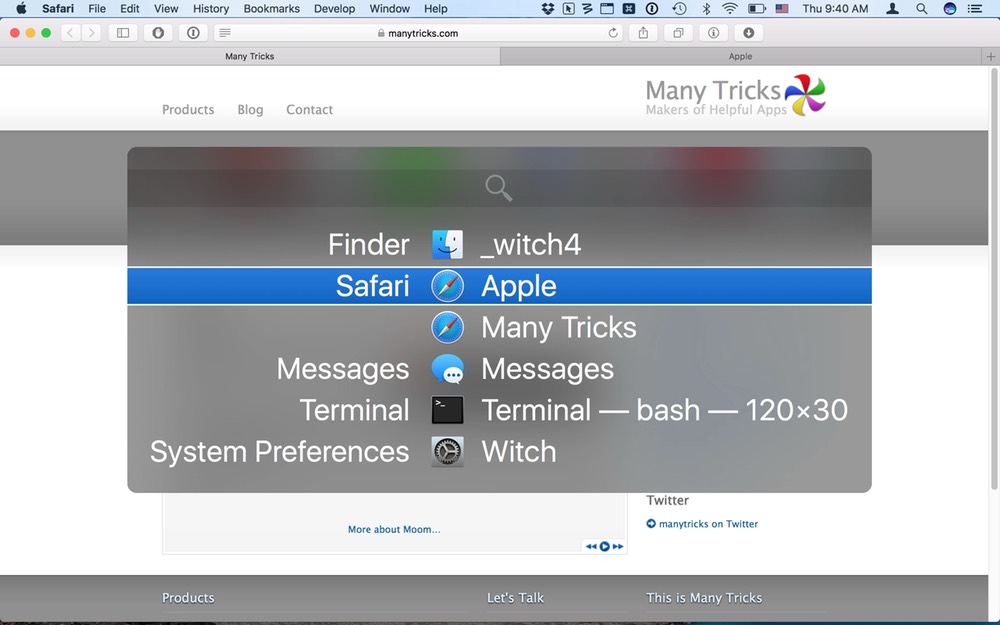
Task: Select the _witch4 Finder window row
Action: tap(499, 245)
